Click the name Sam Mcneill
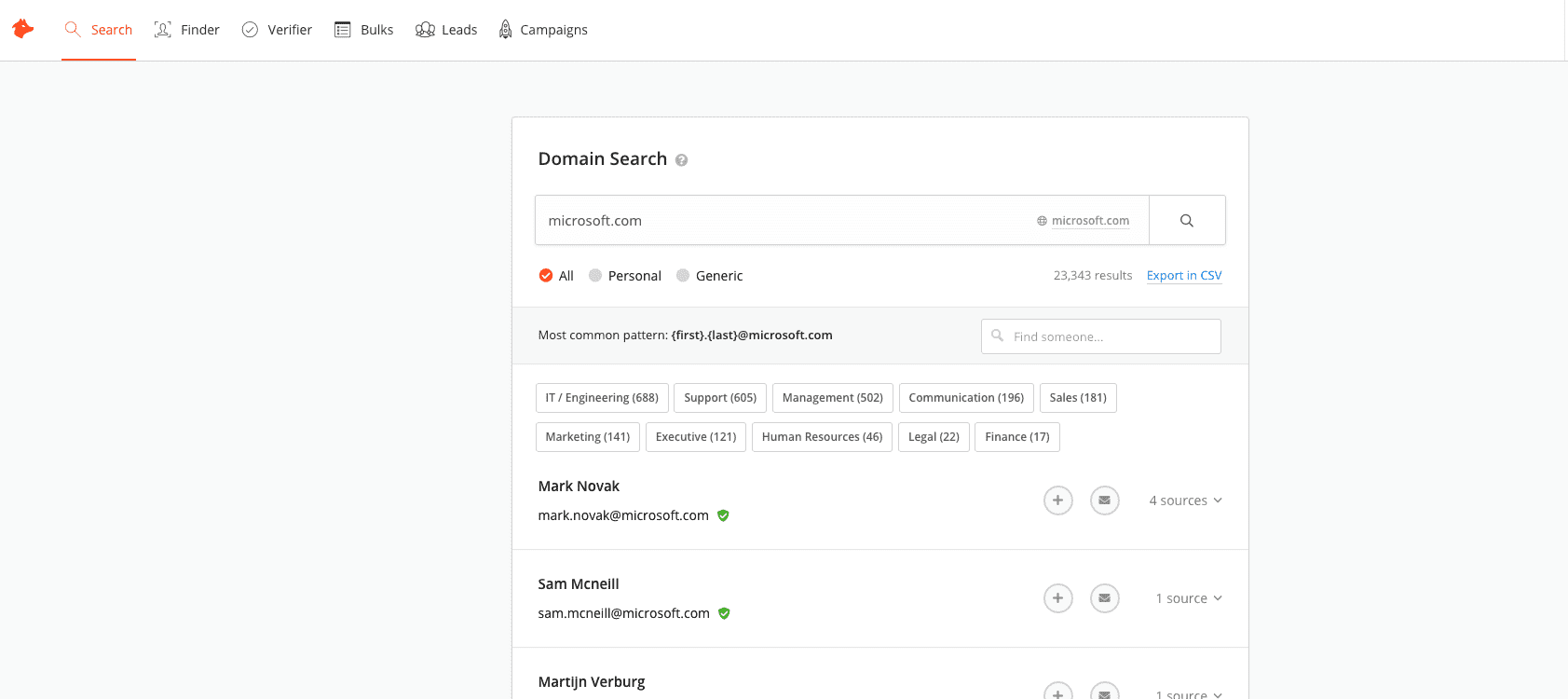The image size is (1568, 699). click(x=579, y=584)
